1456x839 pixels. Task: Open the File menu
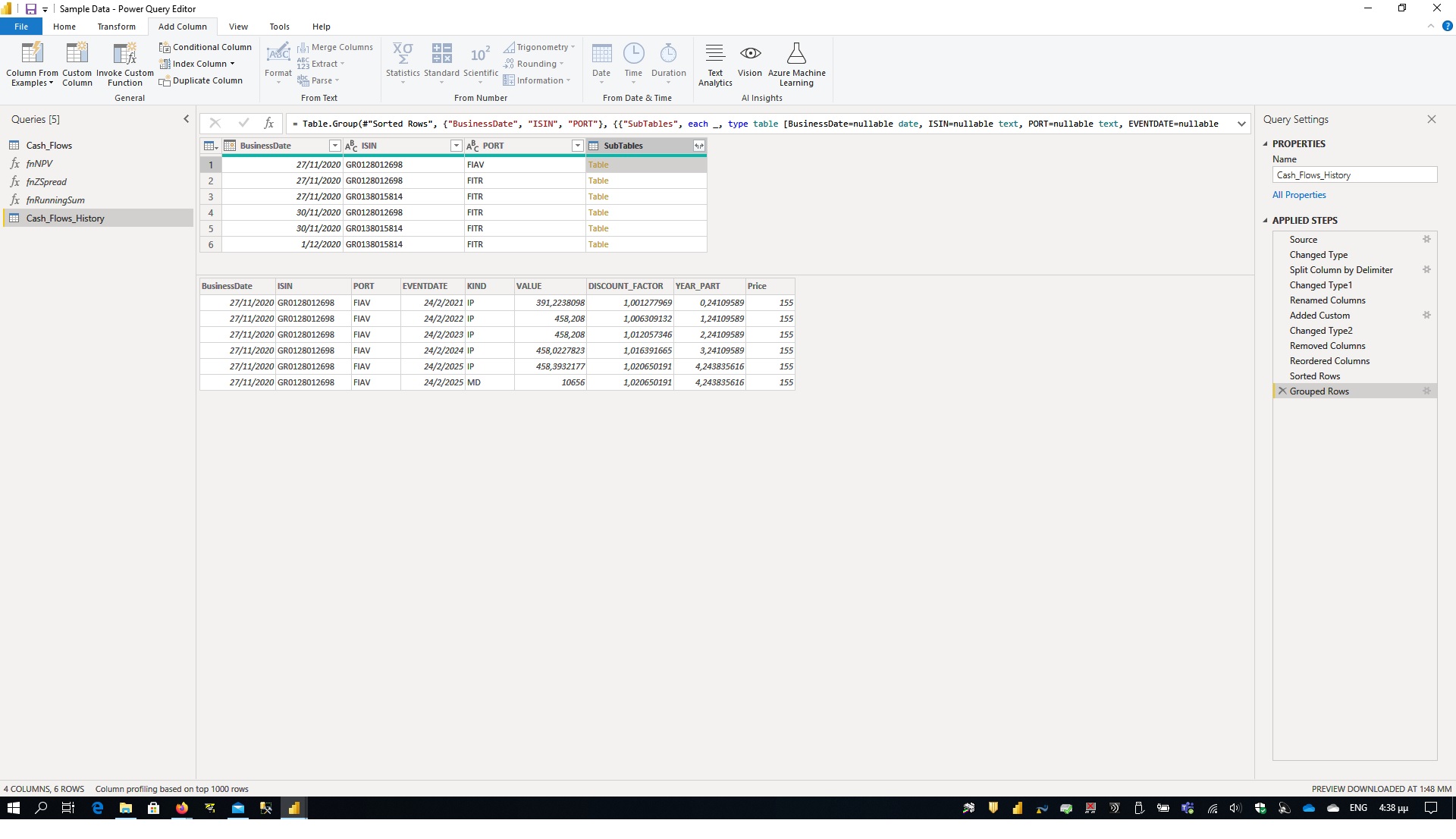tap(21, 27)
